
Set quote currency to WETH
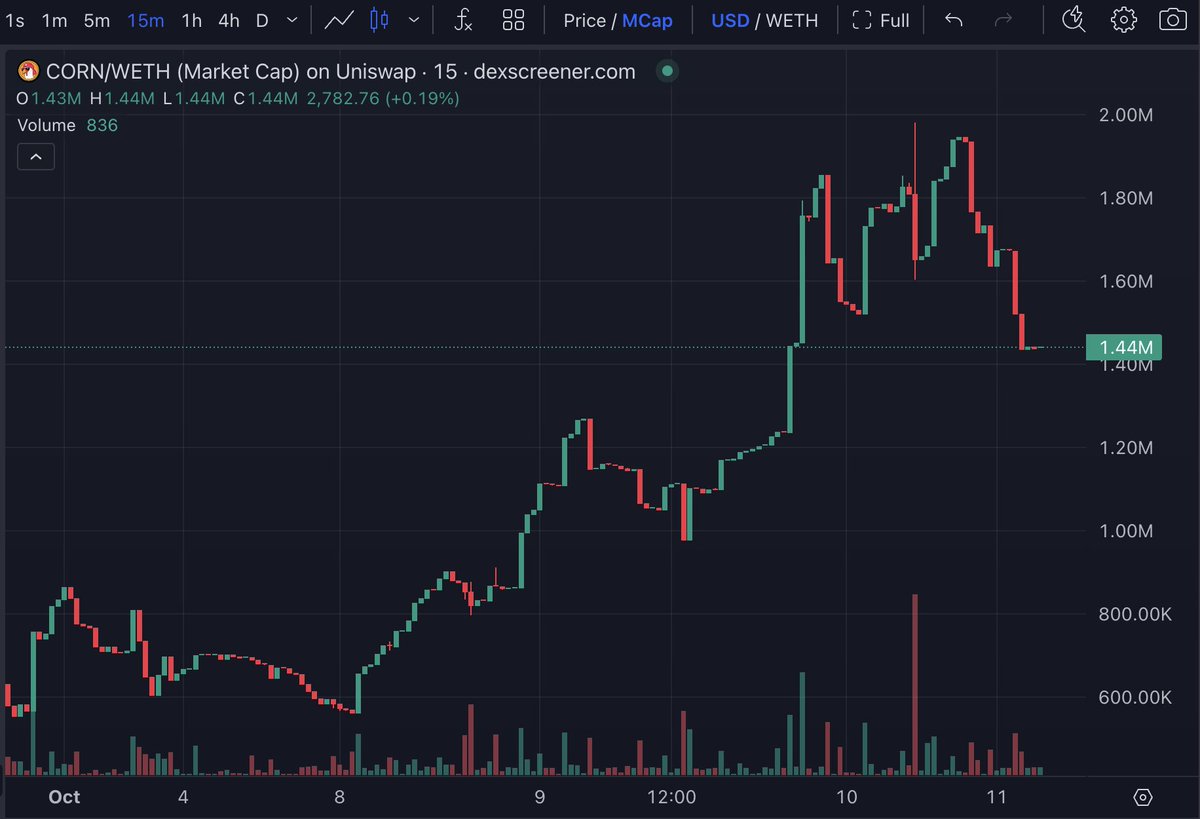pos(793,20)
